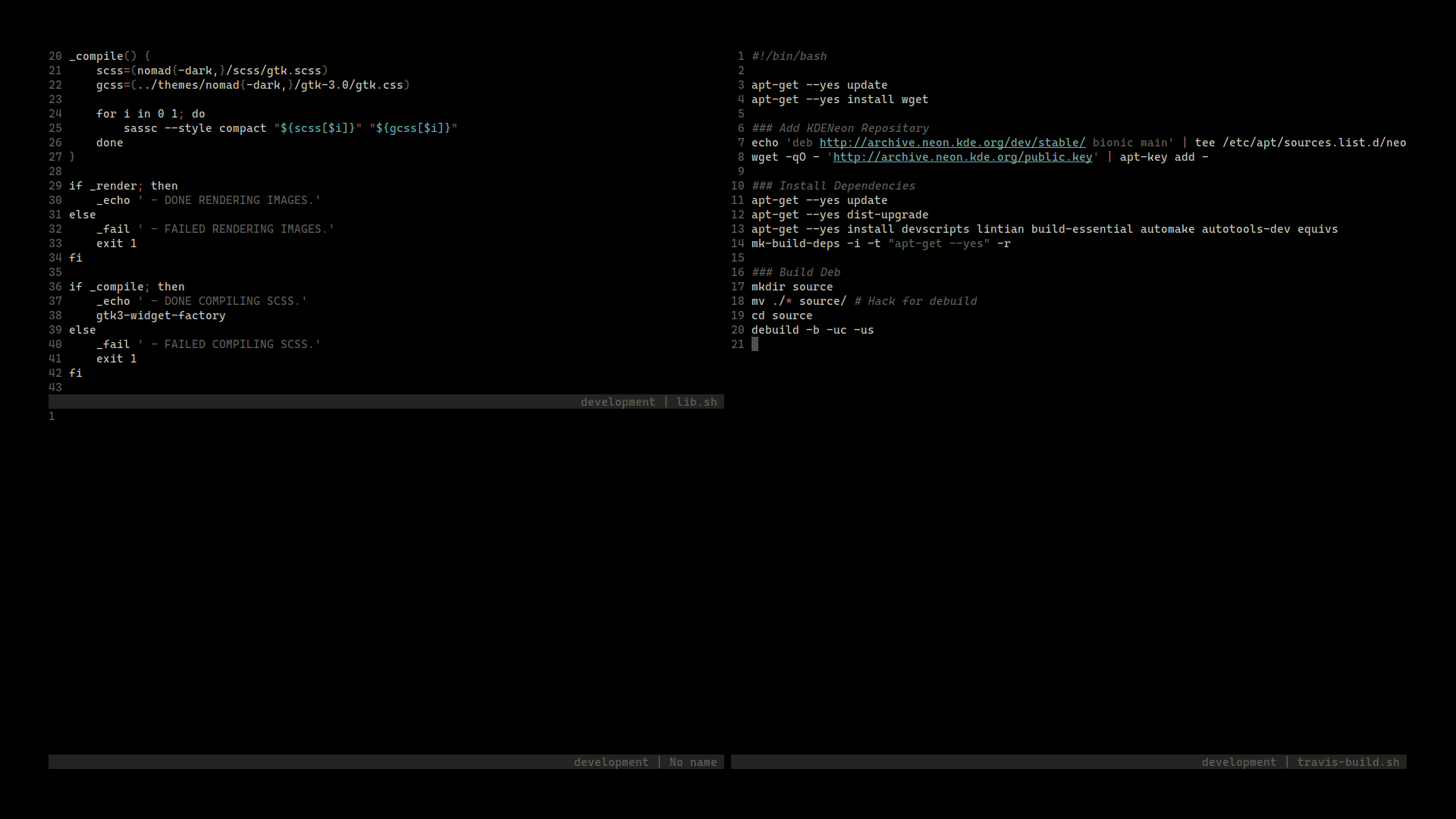Click line number 1 in the bottom-left split
The width and height of the screenshot is (1456, 819).
[52, 416]
